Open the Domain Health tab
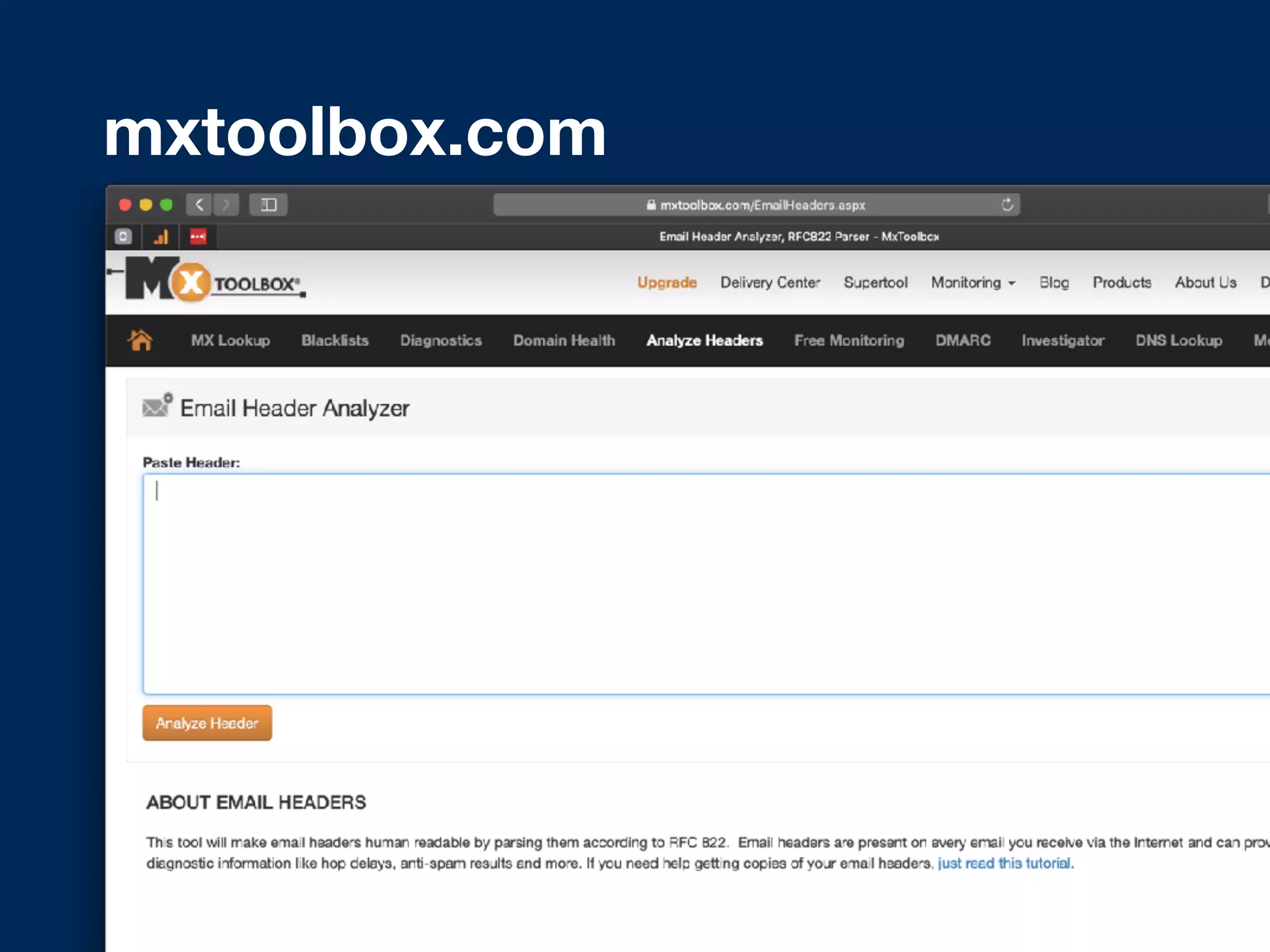 pyautogui.click(x=564, y=340)
